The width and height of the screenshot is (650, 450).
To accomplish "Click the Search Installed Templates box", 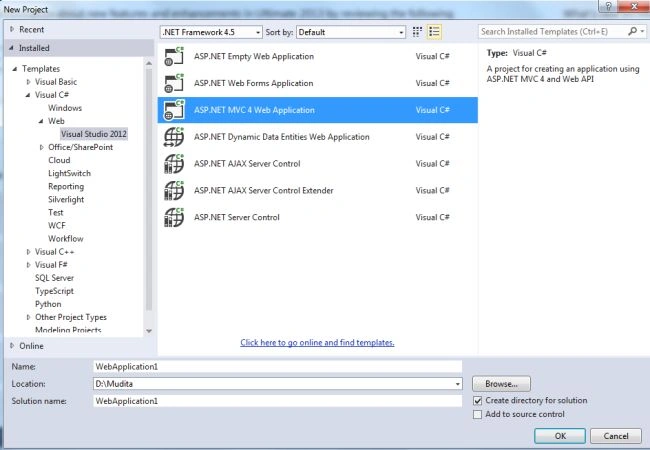I will tap(553, 31).
